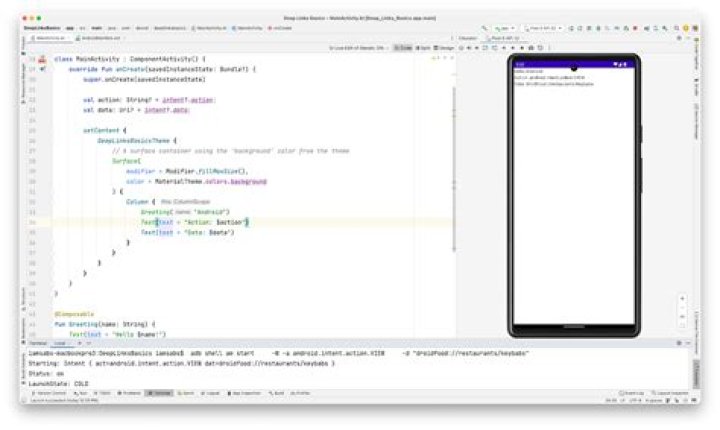720x430 pixels.
Task: Select Design view mode
Action: click(444, 48)
